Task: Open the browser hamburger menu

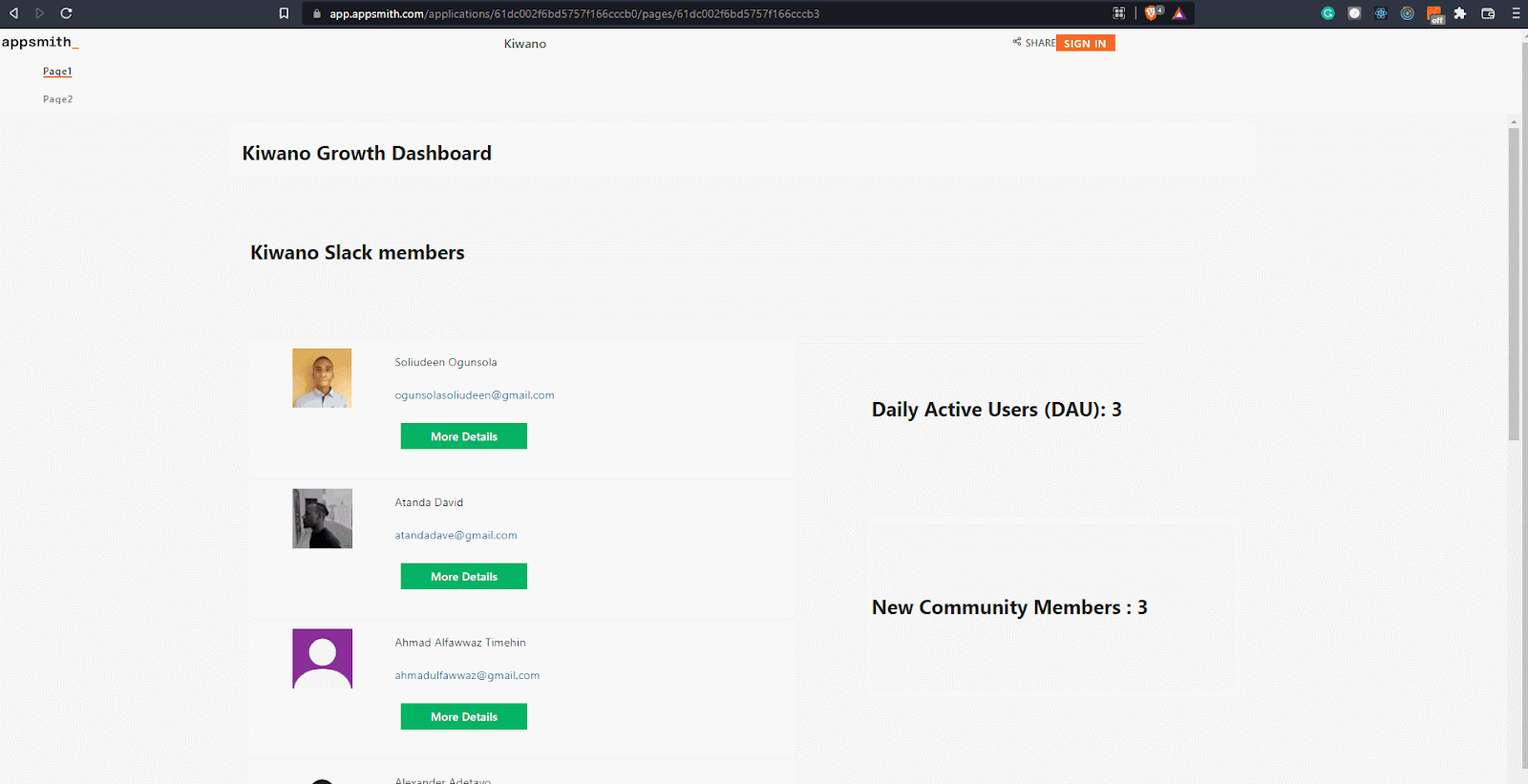Action: 1516,13
